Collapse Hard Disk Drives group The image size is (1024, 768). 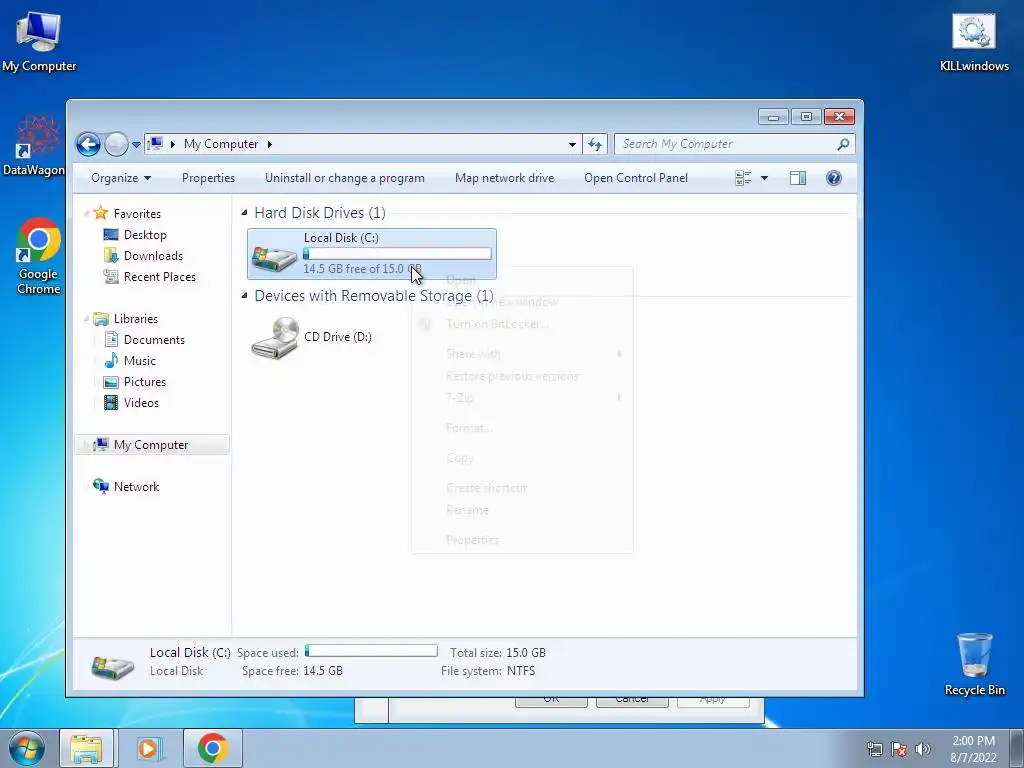pos(244,212)
